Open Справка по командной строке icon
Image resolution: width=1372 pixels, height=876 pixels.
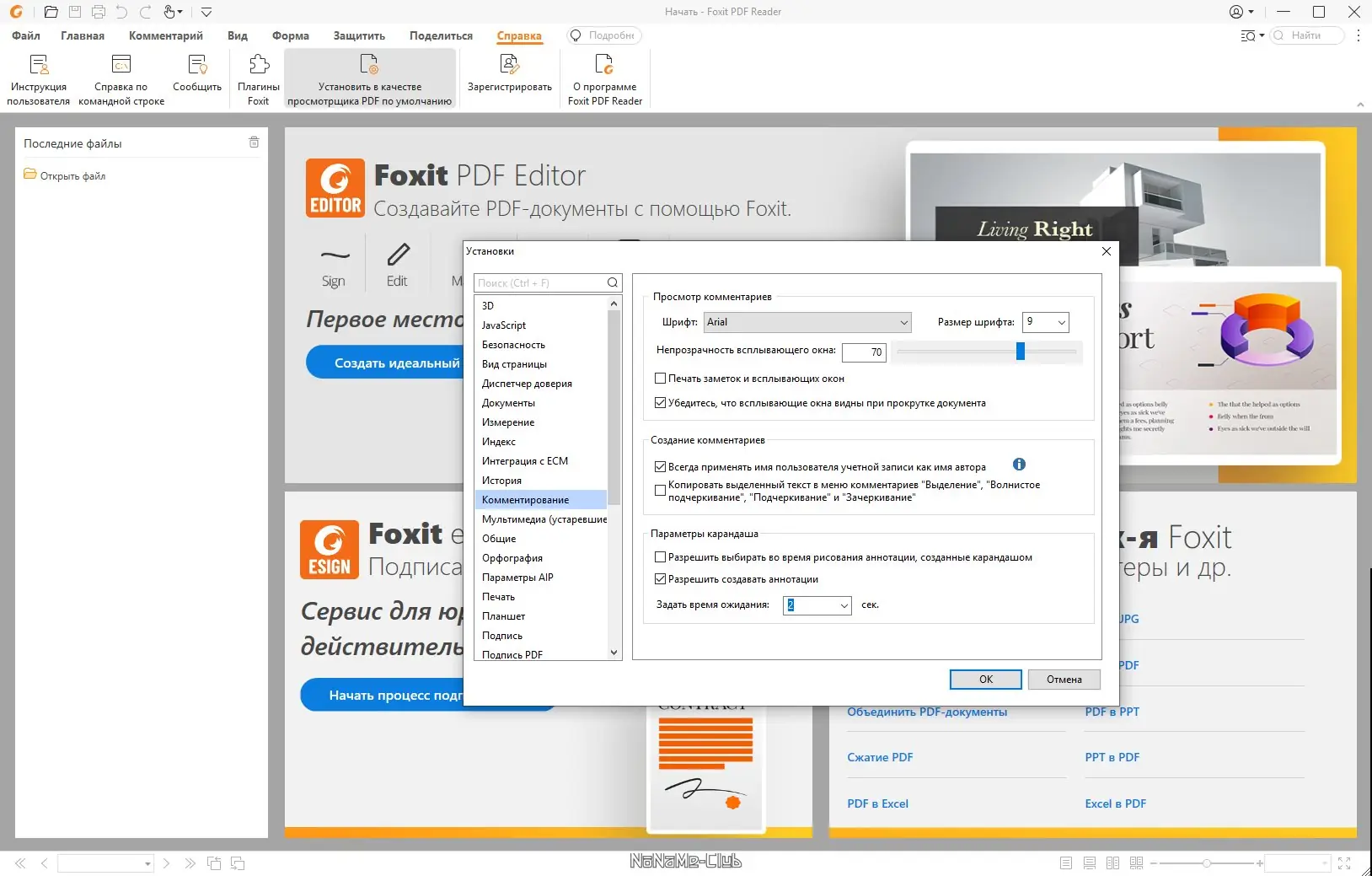click(121, 65)
